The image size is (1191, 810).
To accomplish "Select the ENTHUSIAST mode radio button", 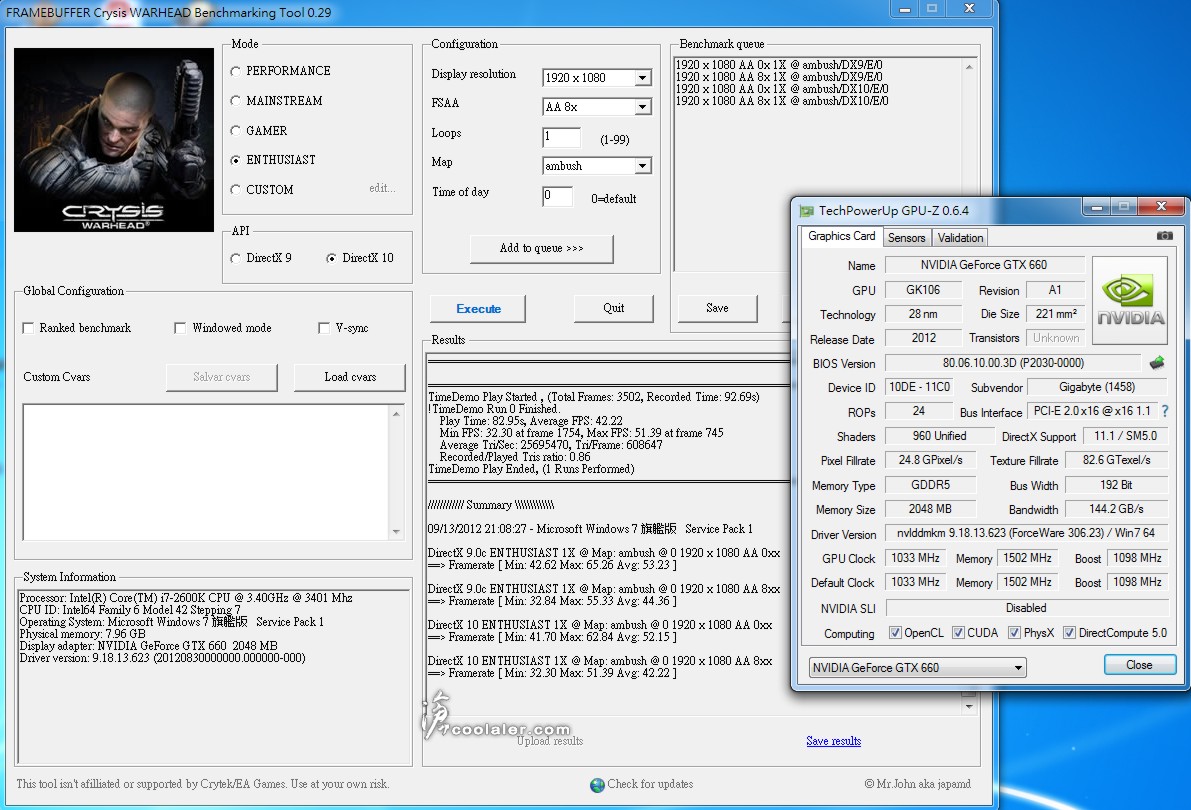I will coord(235,160).
